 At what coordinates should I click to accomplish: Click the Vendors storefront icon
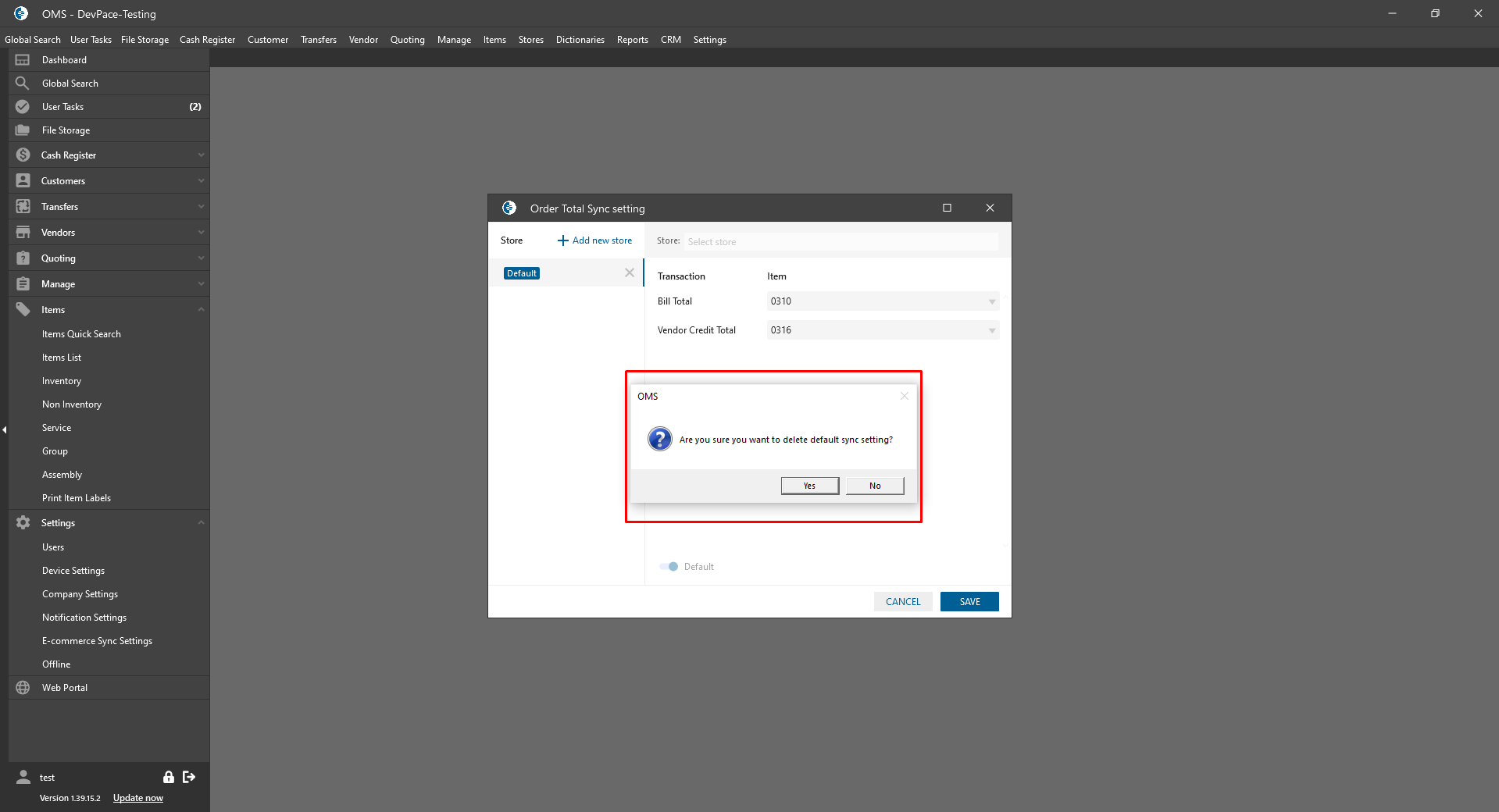[23, 233]
